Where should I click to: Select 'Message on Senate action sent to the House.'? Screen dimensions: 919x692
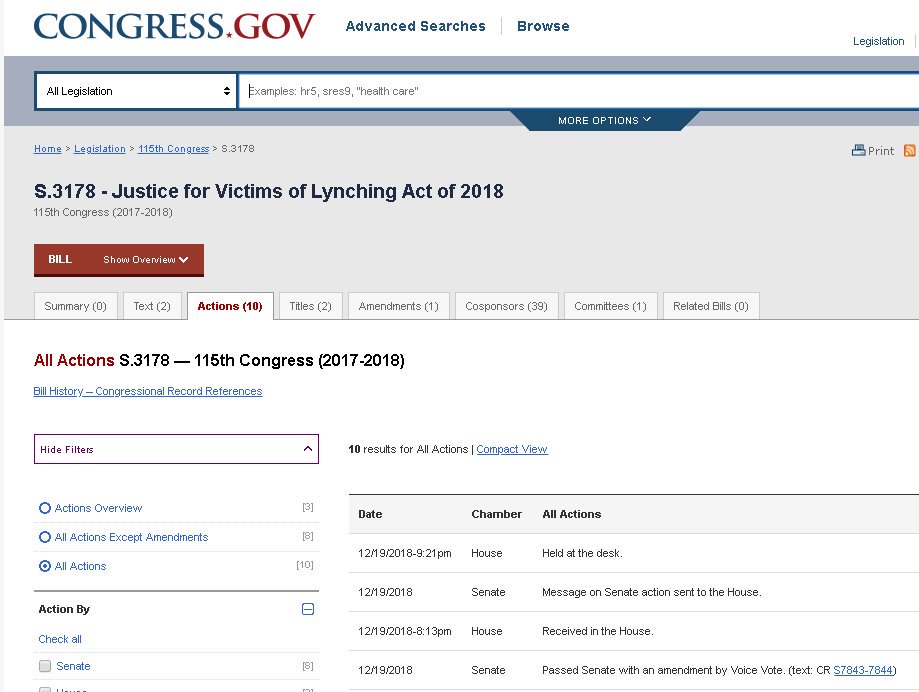[652, 592]
